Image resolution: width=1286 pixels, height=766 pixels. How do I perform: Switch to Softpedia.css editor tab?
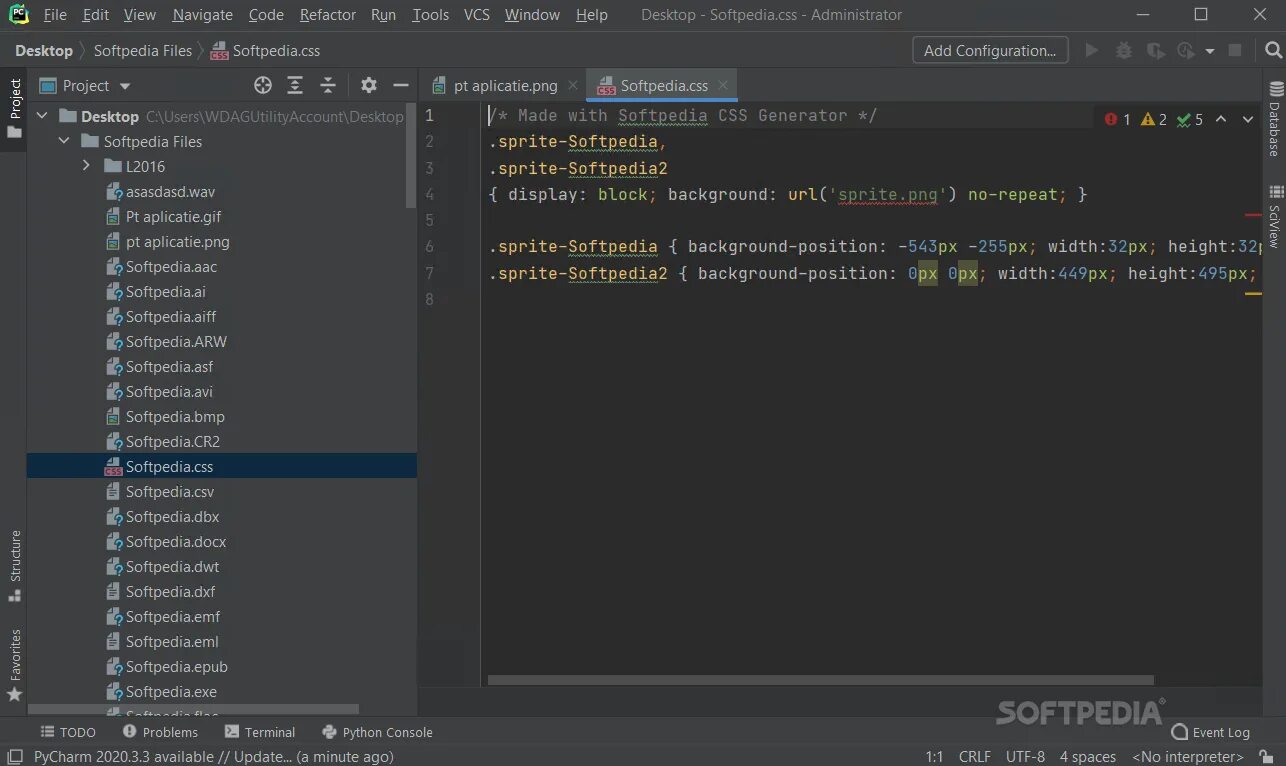662,85
